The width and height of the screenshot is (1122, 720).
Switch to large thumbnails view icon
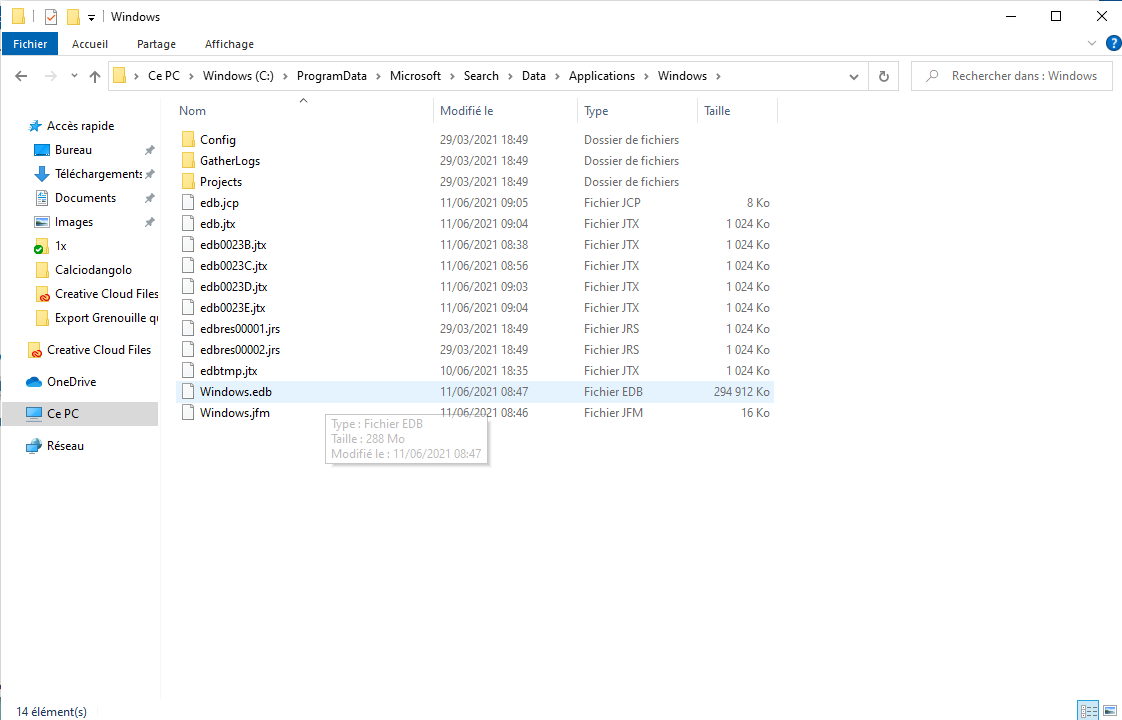pos(1110,711)
